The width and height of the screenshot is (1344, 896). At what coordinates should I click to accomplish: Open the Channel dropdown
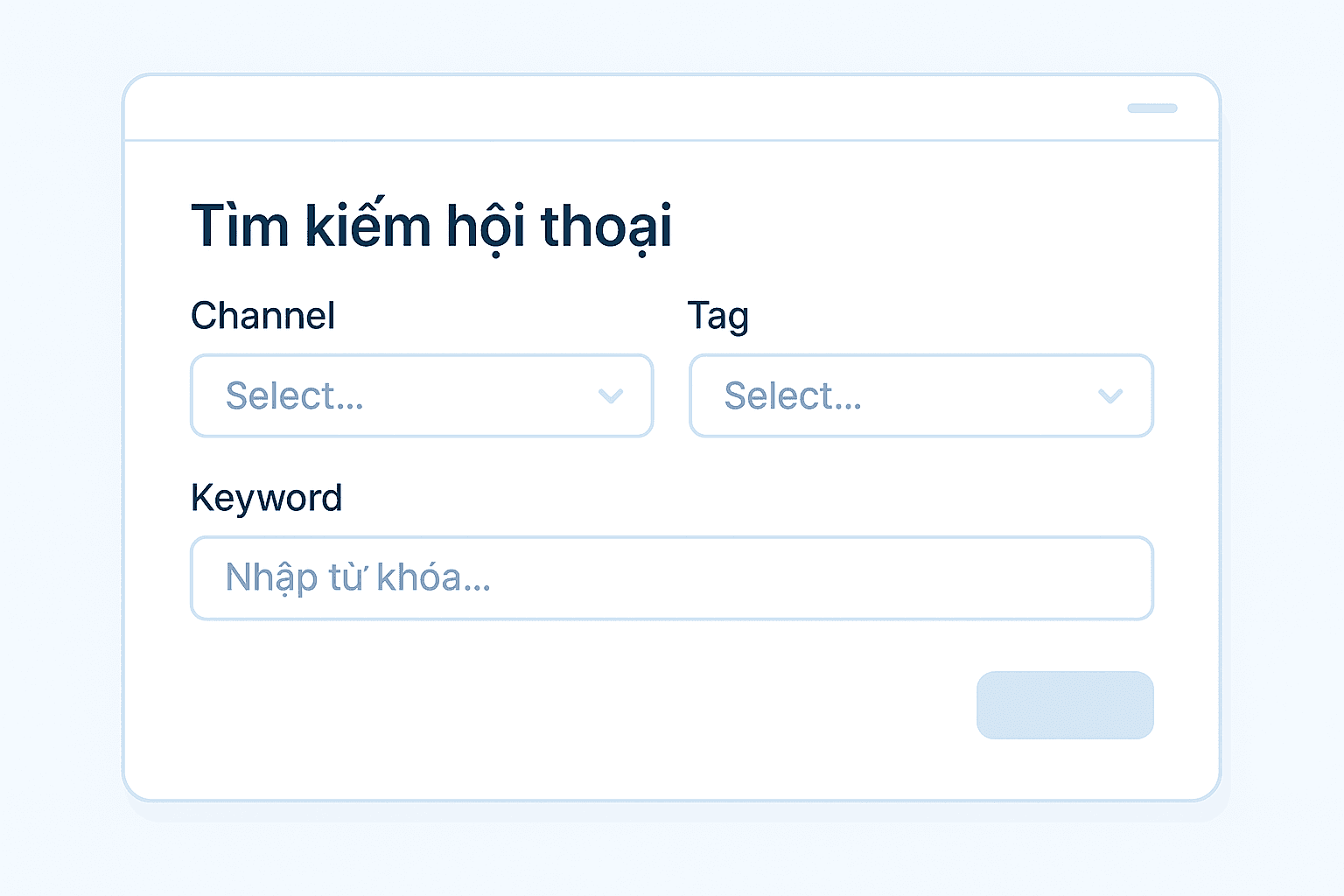[x=422, y=396]
